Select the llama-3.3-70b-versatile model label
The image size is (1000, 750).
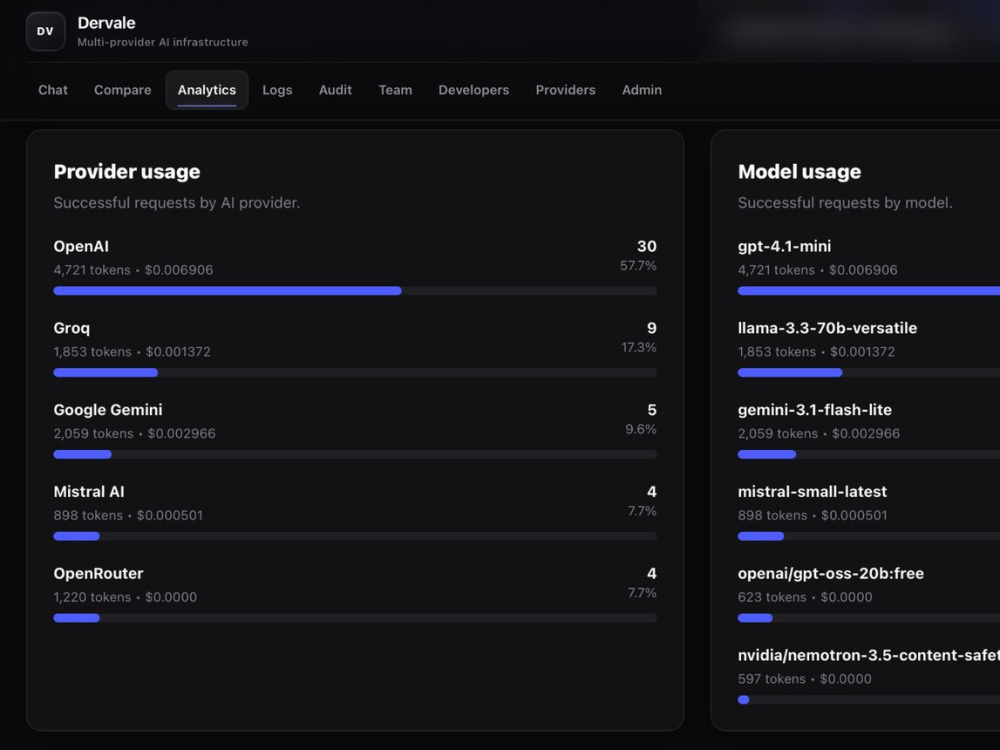pos(827,328)
